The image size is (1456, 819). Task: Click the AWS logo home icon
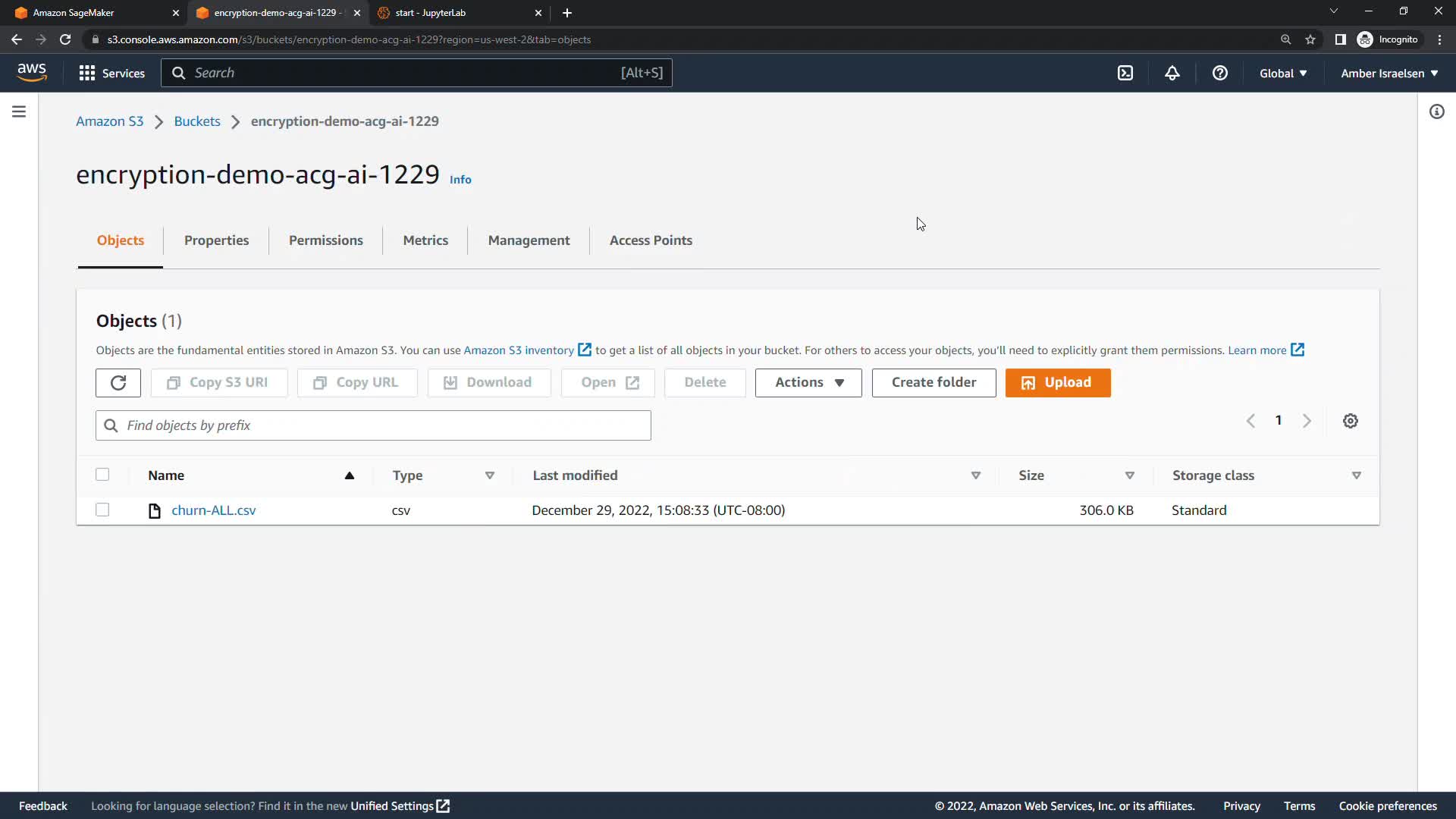tap(32, 73)
